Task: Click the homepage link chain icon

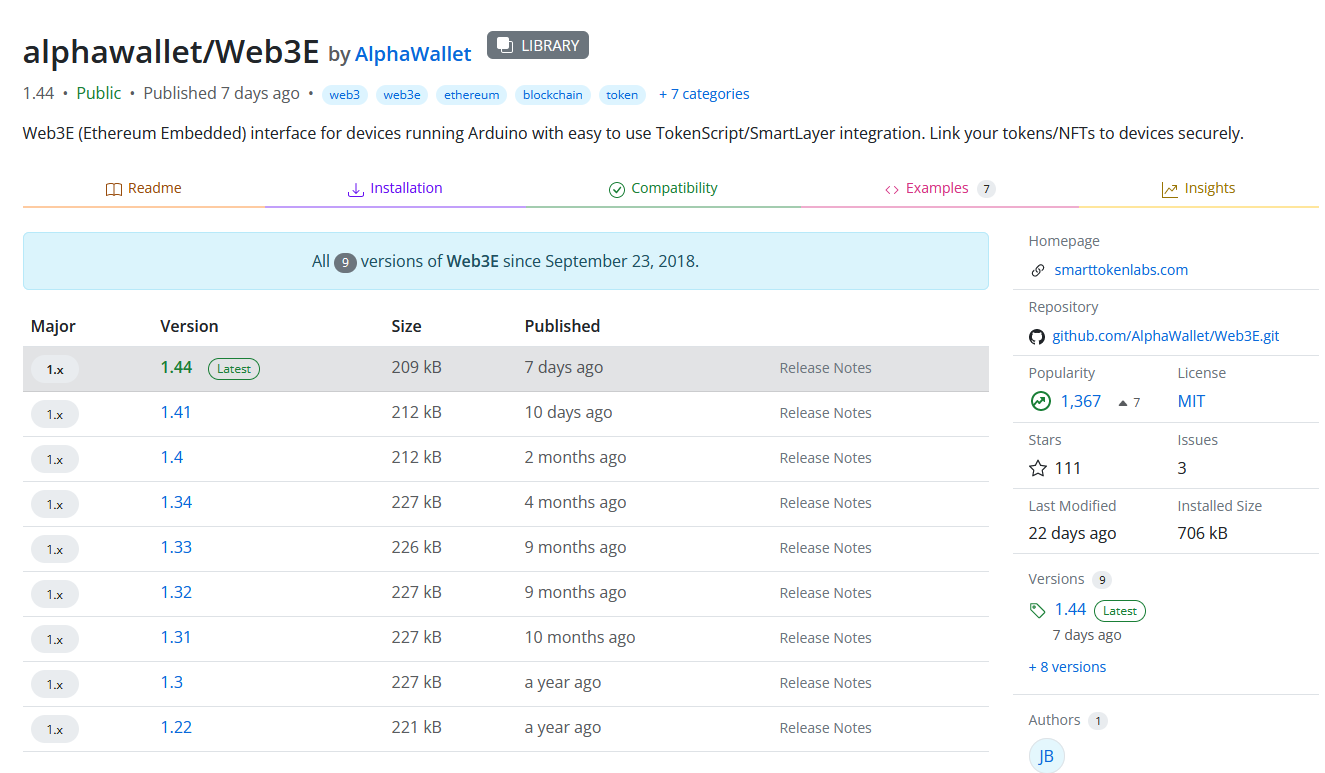Action: coord(1038,270)
